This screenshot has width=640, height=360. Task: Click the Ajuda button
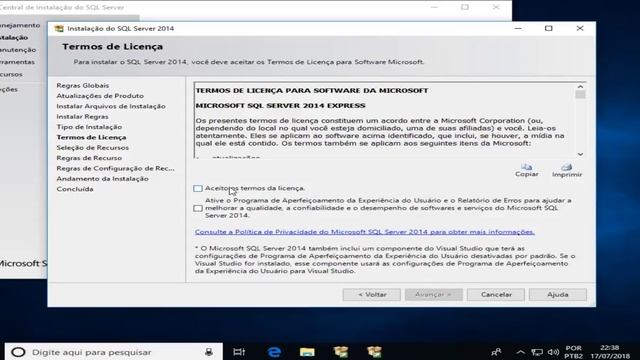(558, 294)
